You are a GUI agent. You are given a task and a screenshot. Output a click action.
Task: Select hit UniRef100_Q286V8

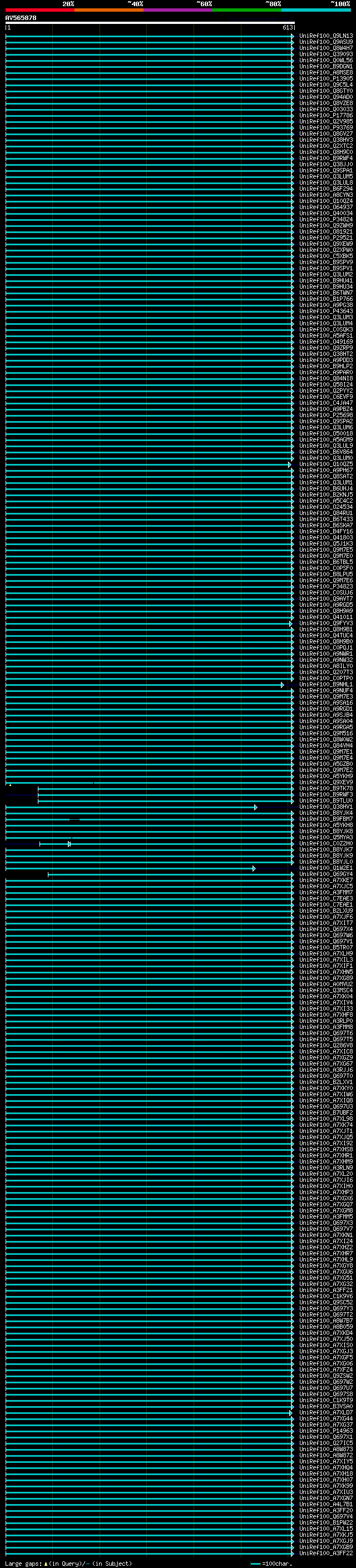(x=326, y=1046)
